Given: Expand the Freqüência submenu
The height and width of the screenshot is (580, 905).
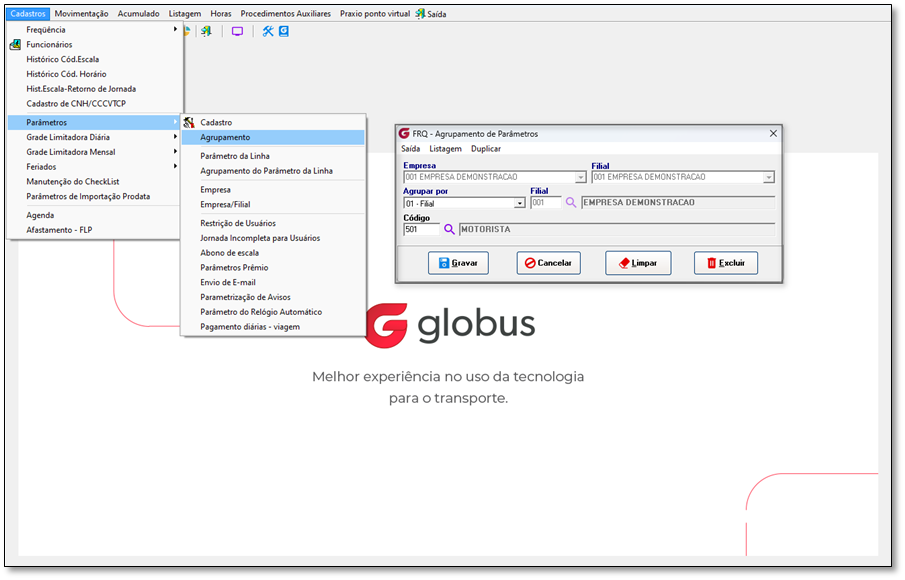Looking at the screenshot, I should 95,29.
